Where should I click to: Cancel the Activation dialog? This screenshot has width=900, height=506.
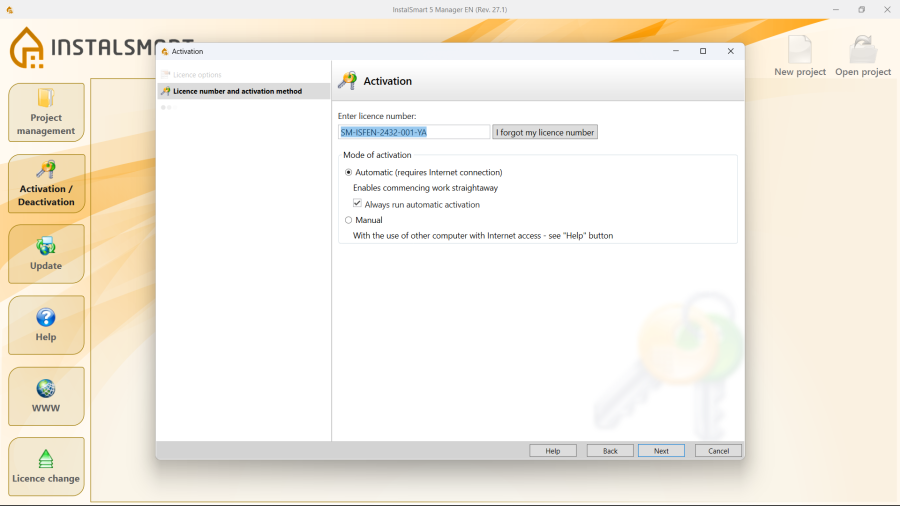pyautogui.click(x=718, y=451)
